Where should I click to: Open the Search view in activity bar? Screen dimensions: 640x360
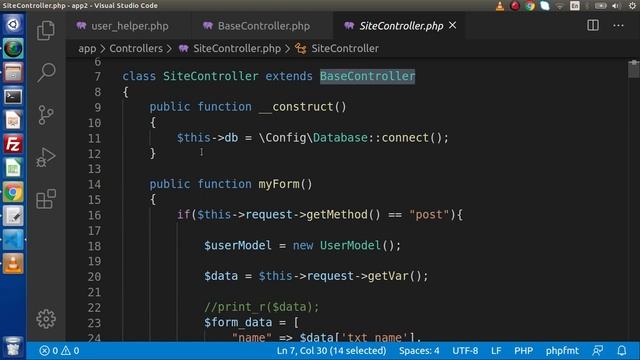click(46, 72)
